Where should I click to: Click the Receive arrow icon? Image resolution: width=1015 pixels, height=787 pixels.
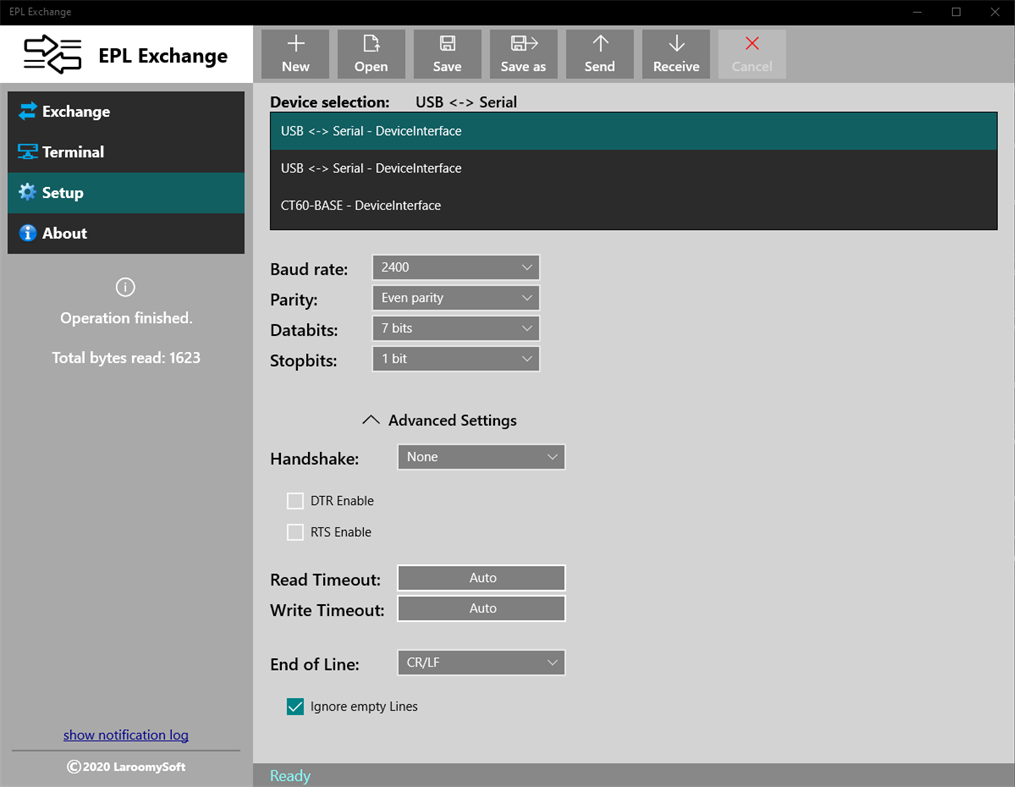(x=675, y=53)
